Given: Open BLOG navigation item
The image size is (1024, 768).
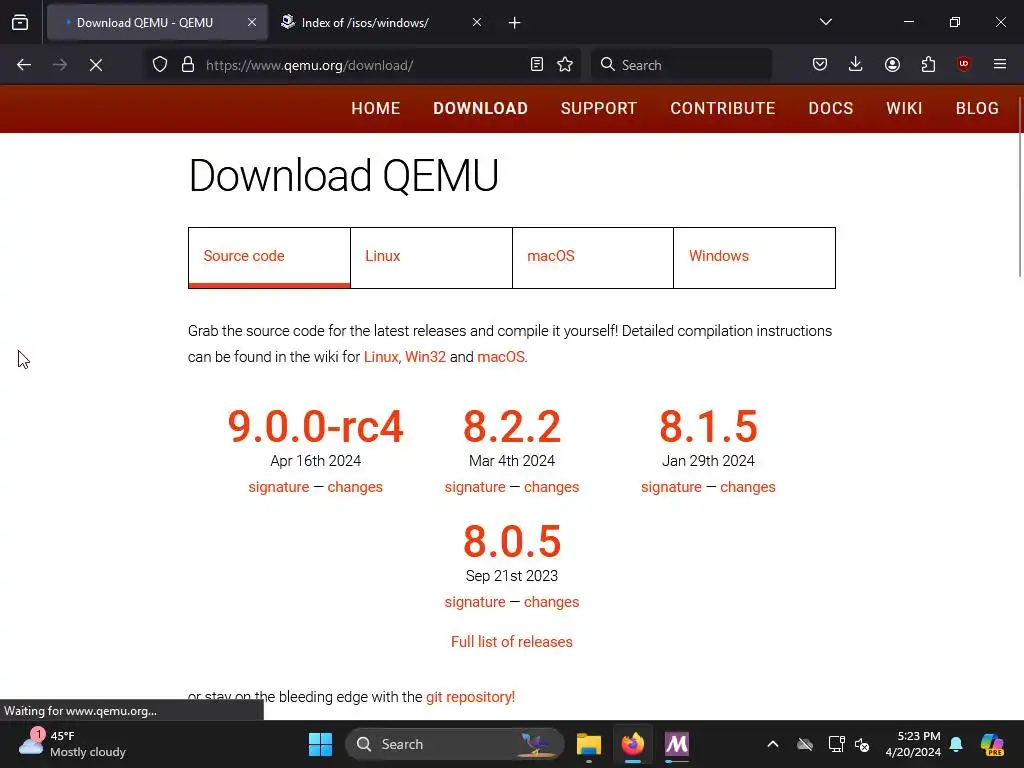Looking at the screenshot, I should pyautogui.click(x=977, y=108).
